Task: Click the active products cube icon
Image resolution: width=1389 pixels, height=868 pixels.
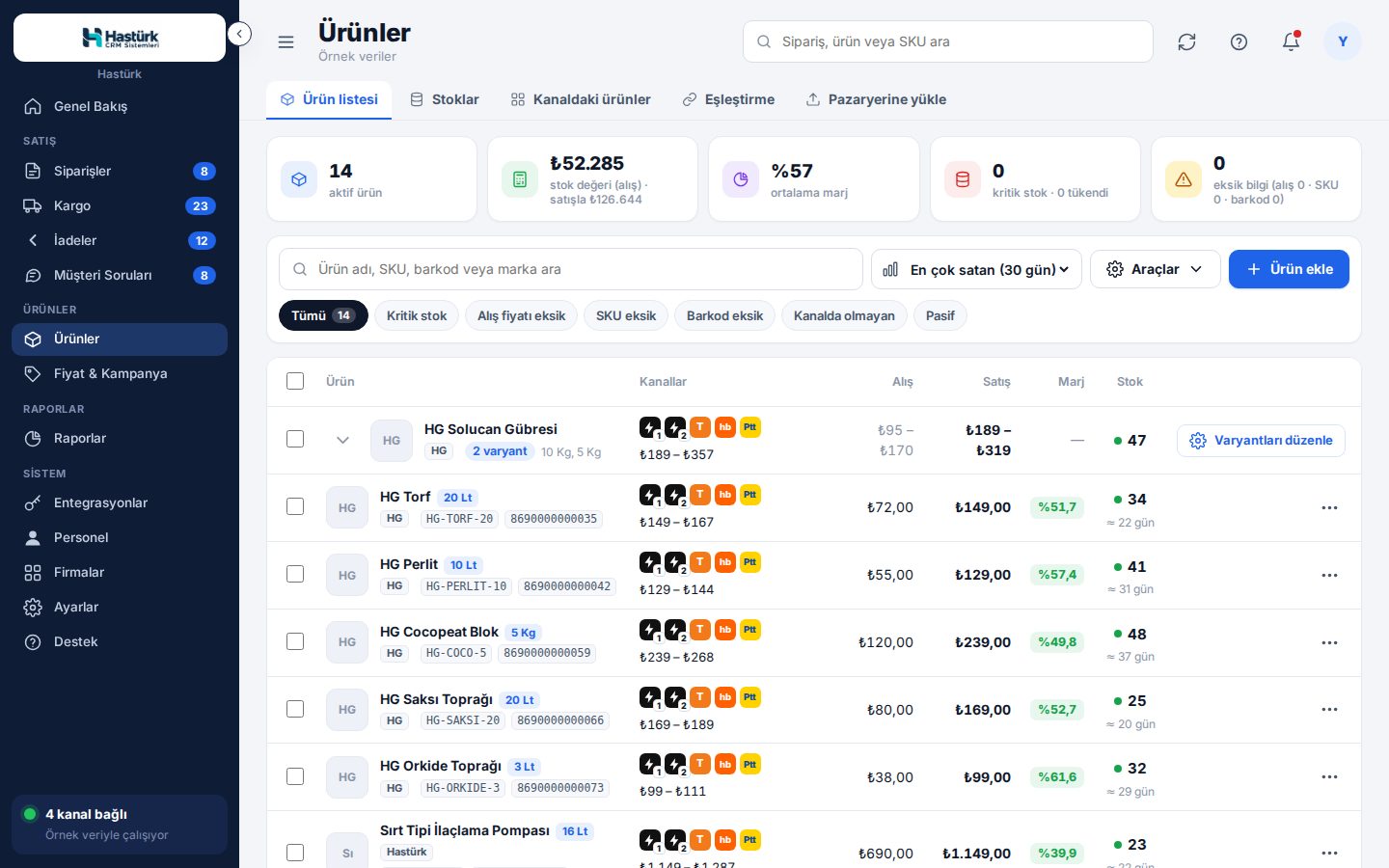Action: (x=299, y=179)
